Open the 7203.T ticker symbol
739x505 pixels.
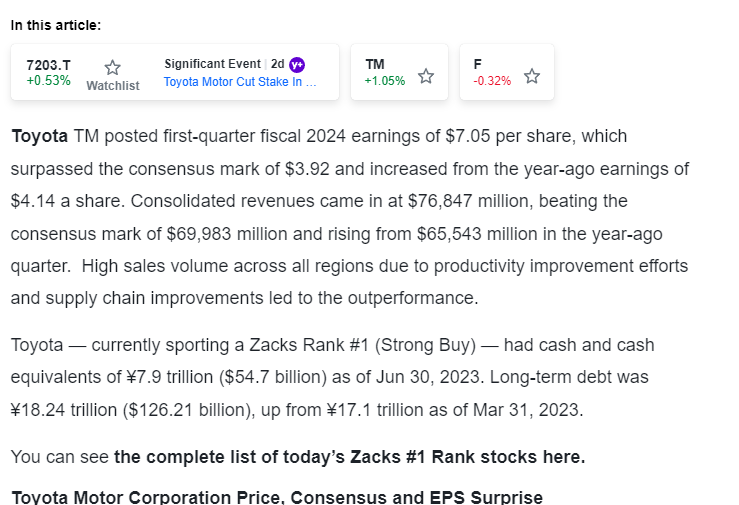(48, 64)
